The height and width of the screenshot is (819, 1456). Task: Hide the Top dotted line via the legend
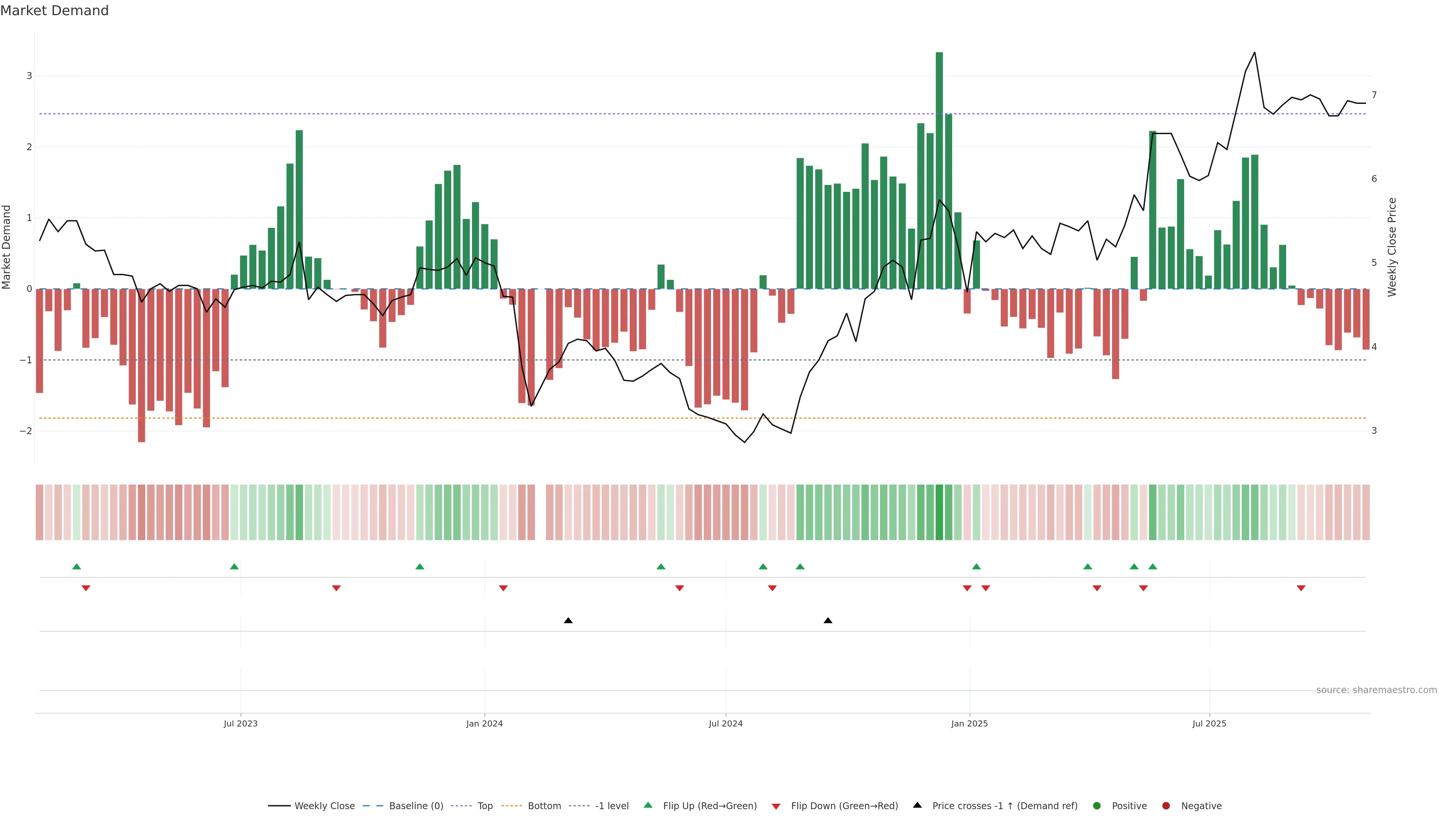tap(485, 805)
